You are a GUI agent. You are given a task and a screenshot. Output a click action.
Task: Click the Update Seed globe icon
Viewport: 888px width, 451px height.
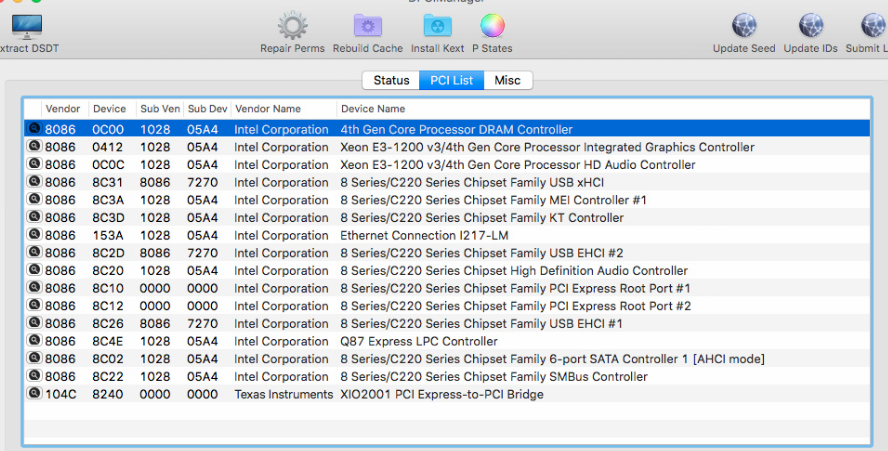click(743, 27)
